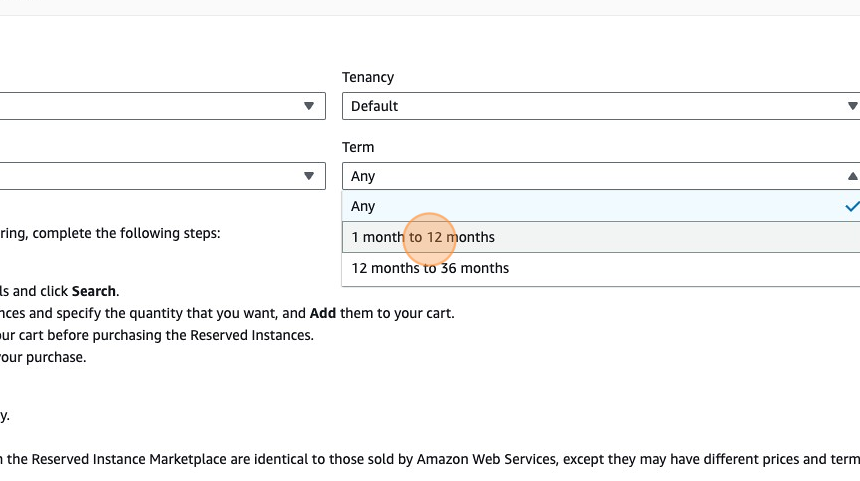Click the Tenancy dropdown arrow icon
This screenshot has height=481, width=860.
[852, 106]
